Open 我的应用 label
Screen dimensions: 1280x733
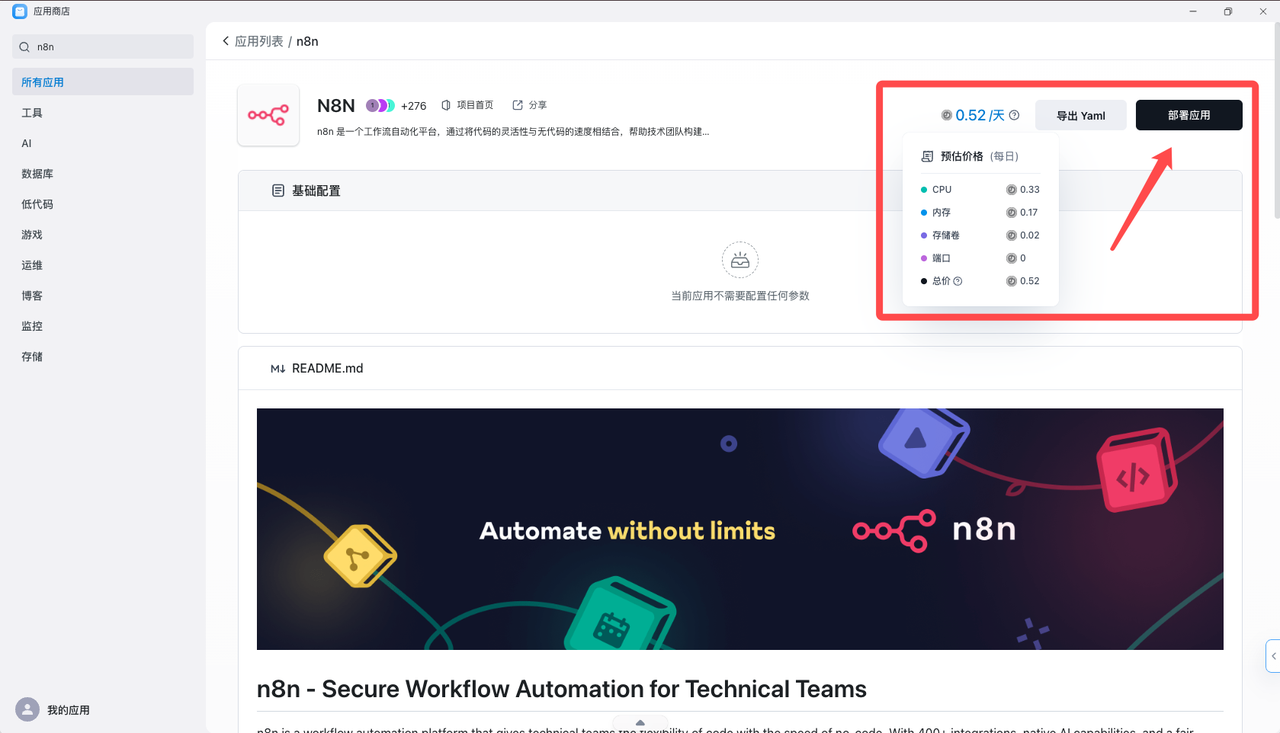(68, 710)
